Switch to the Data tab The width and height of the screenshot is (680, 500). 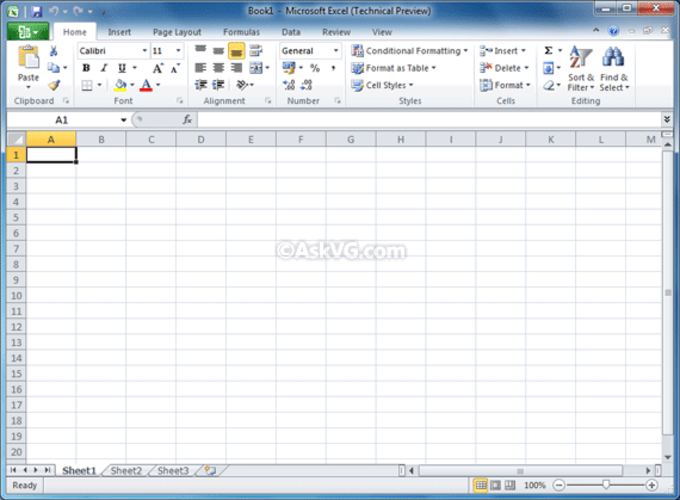coord(291,32)
